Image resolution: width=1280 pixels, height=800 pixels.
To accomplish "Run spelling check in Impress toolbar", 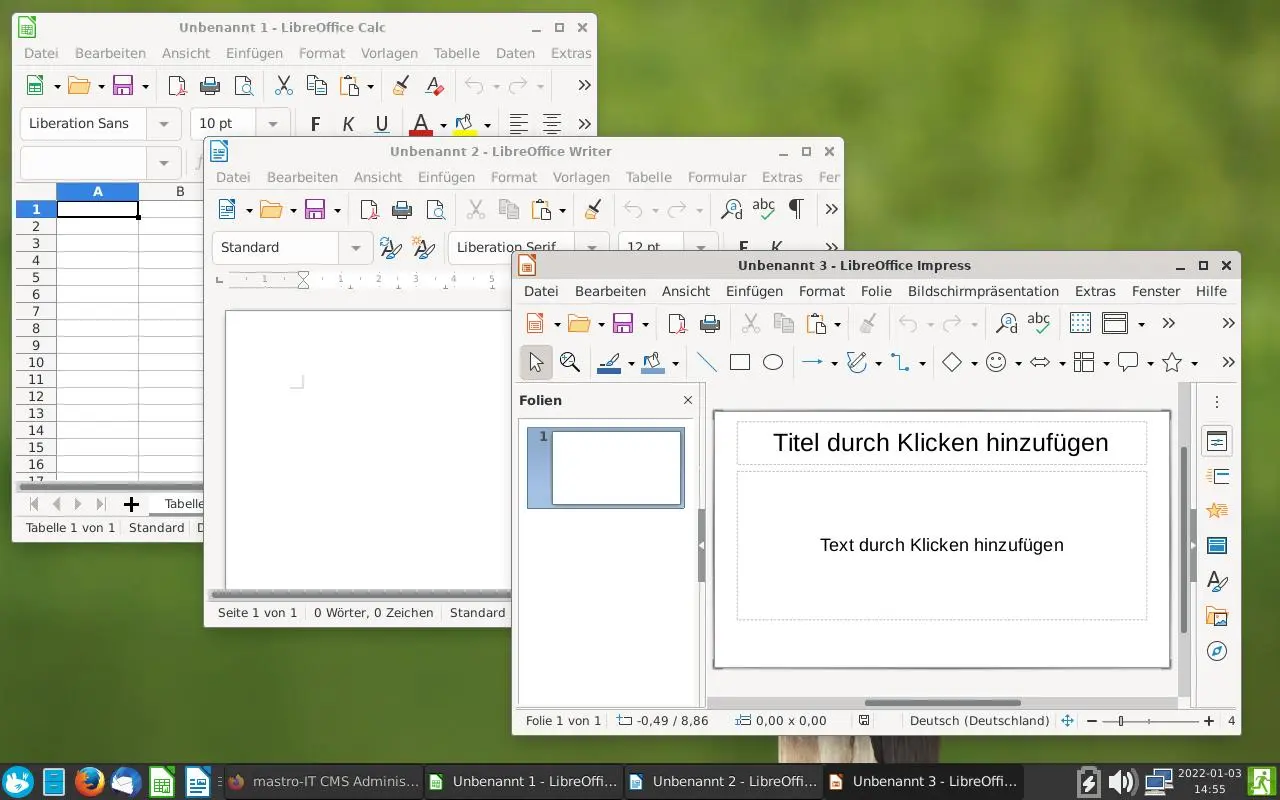I will point(1039,323).
